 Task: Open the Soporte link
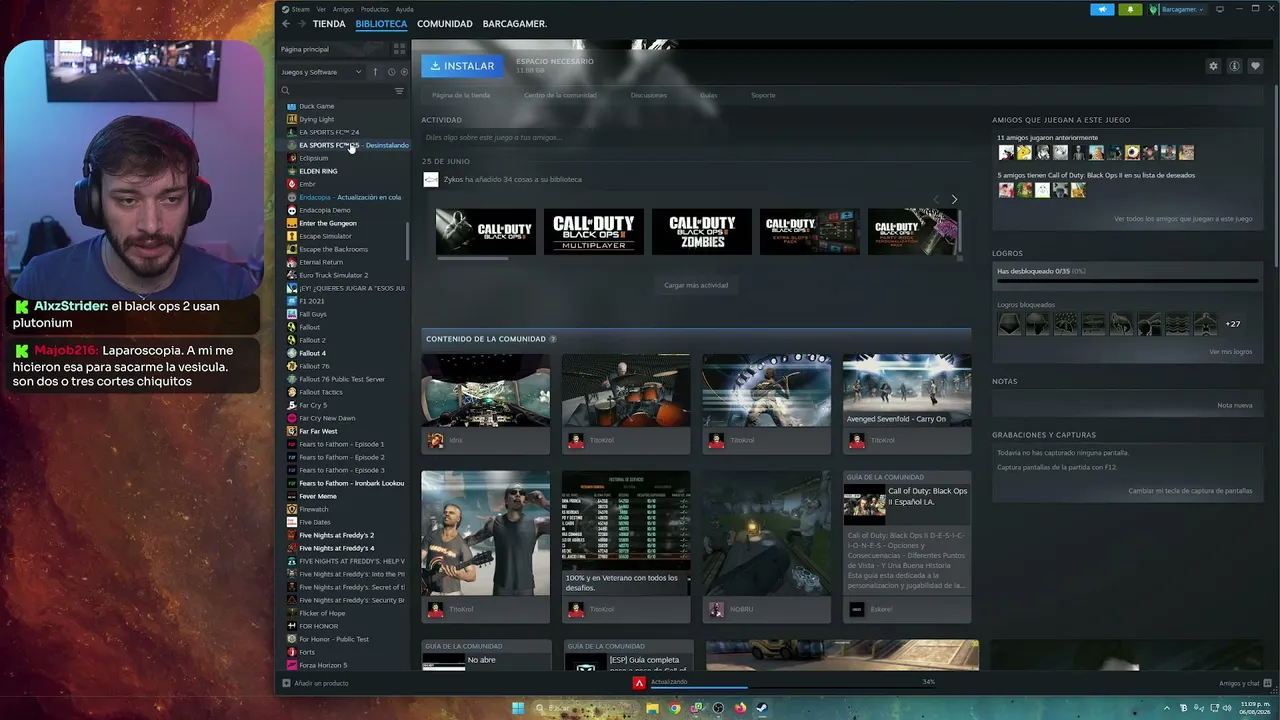(x=763, y=95)
